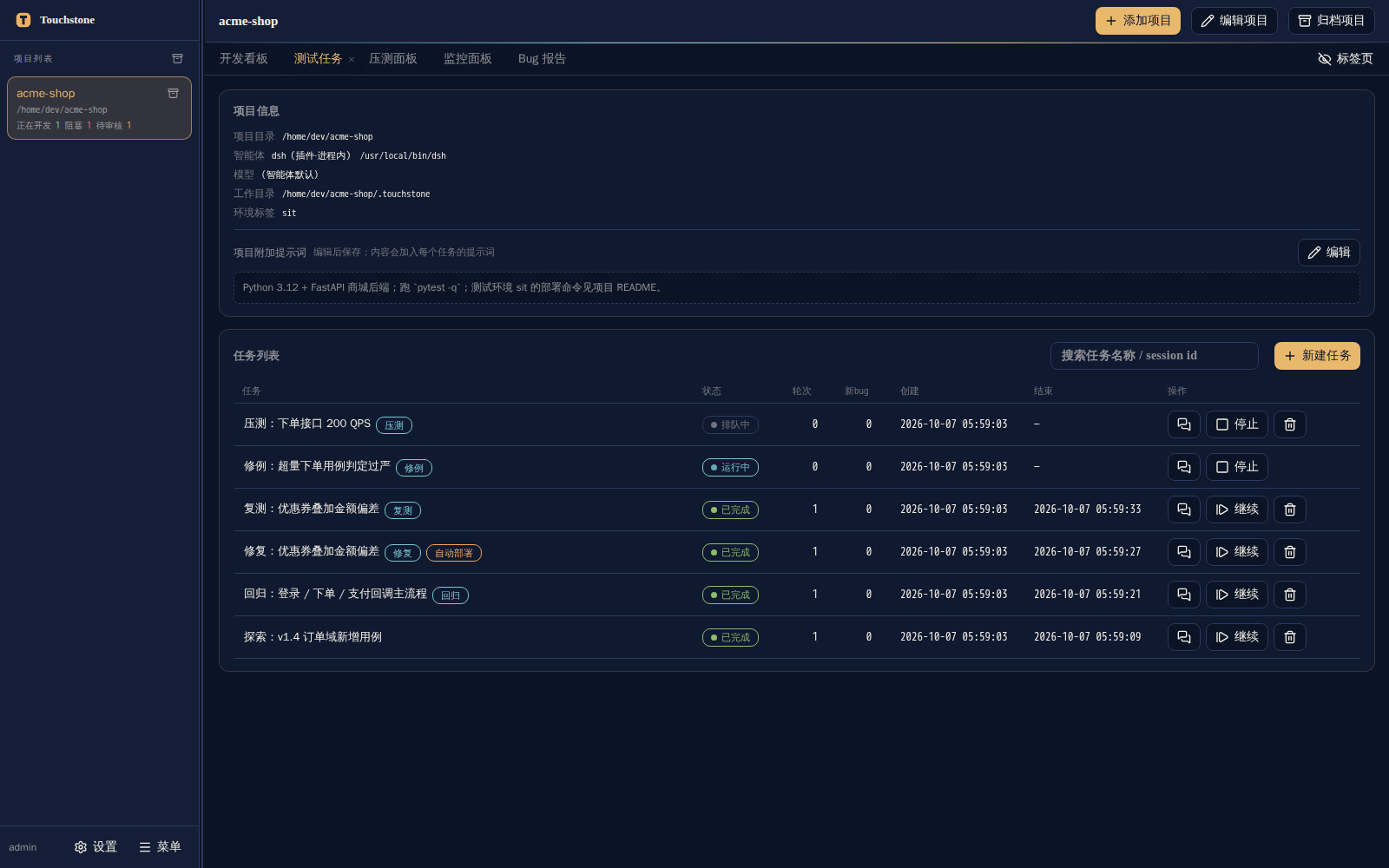Open chat log for 复测：优惠券叠加金额偏差
Viewport: 1389px width, 868px height.
(1183, 510)
